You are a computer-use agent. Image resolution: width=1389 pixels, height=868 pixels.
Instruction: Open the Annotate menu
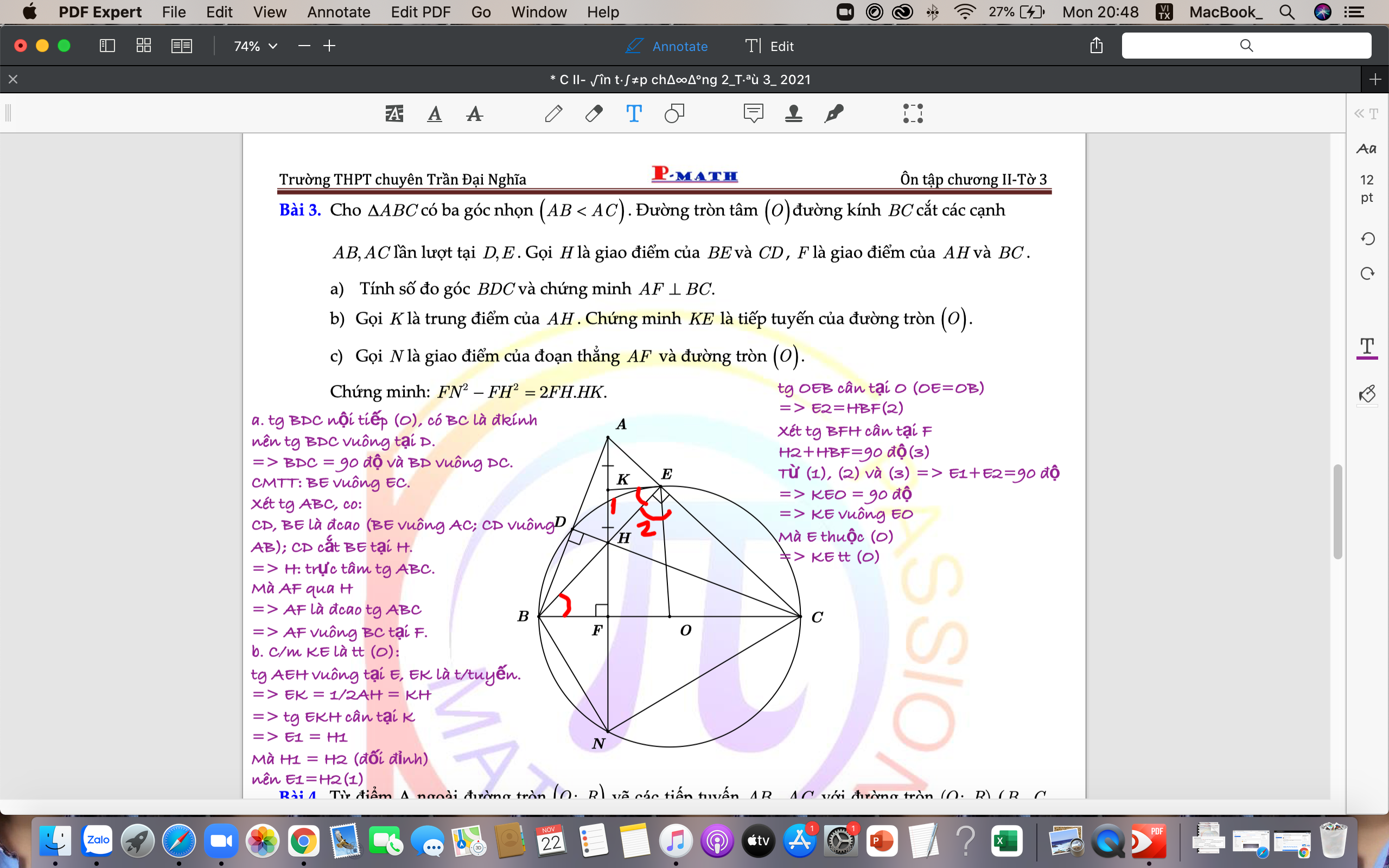(339, 12)
